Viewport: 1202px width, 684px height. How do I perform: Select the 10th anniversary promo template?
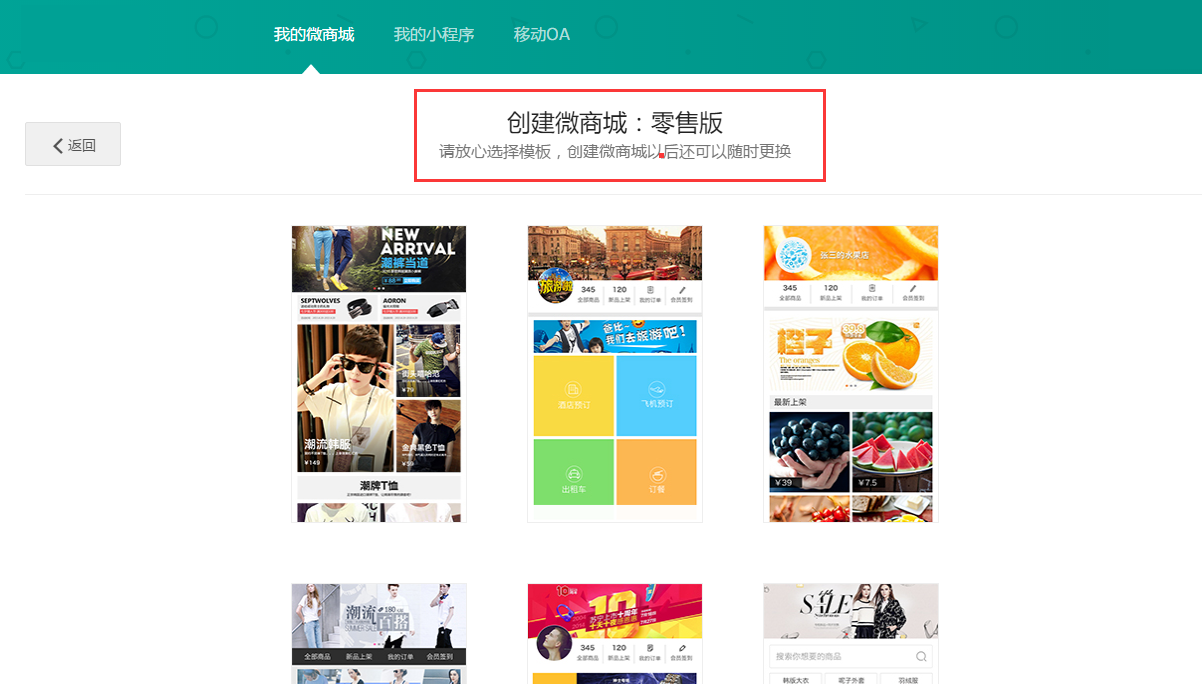point(615,632)
